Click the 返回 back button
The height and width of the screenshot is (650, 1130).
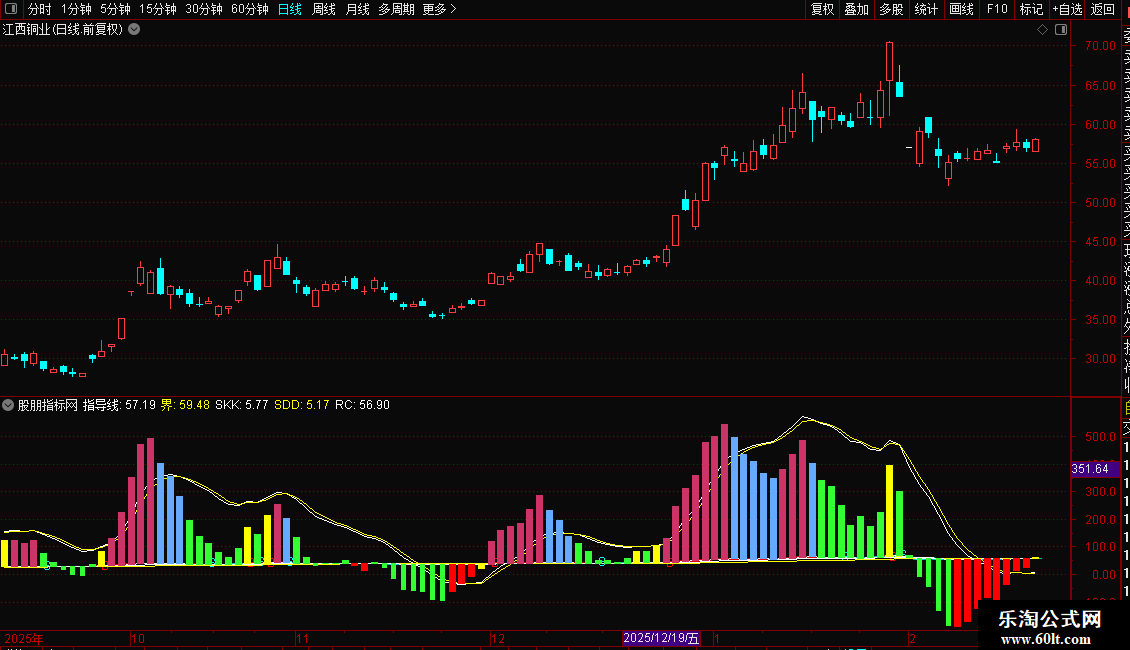pyautogui.click(x=1103, y=9)
